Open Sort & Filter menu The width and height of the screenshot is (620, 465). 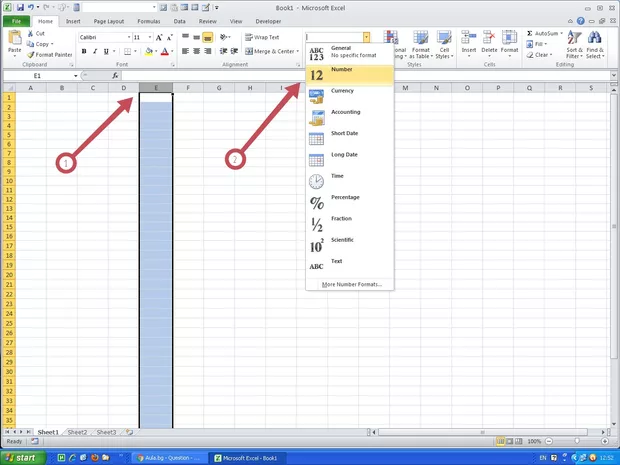click(574, 44)
